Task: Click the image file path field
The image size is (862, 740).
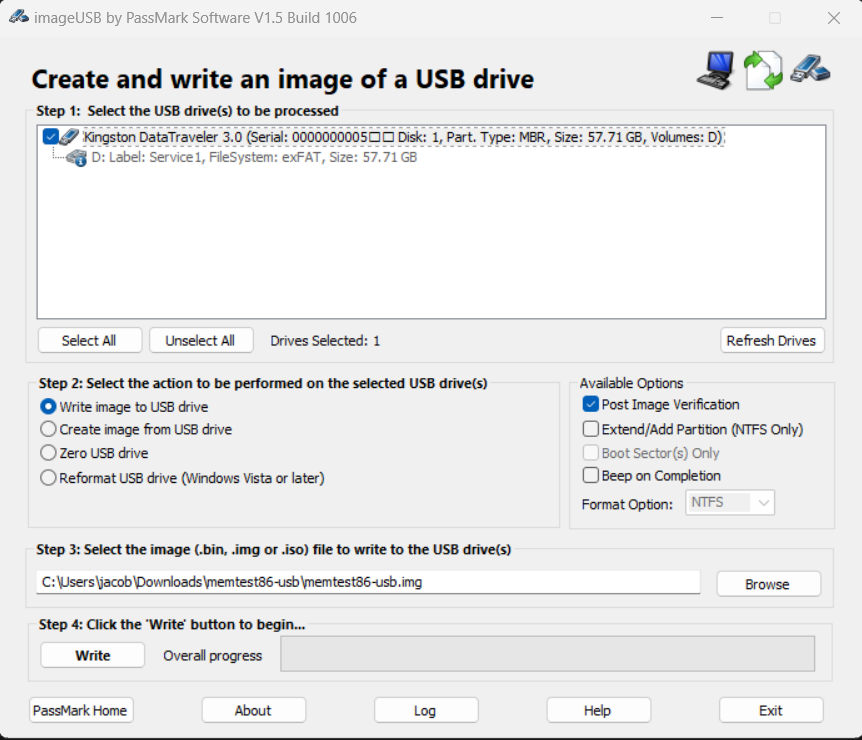Action: [x=368, y=582]
